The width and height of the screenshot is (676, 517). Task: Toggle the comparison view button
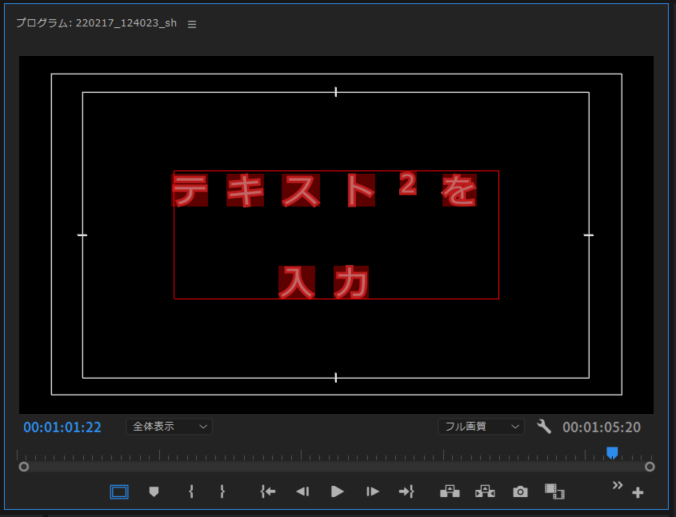tap(554, 491)
